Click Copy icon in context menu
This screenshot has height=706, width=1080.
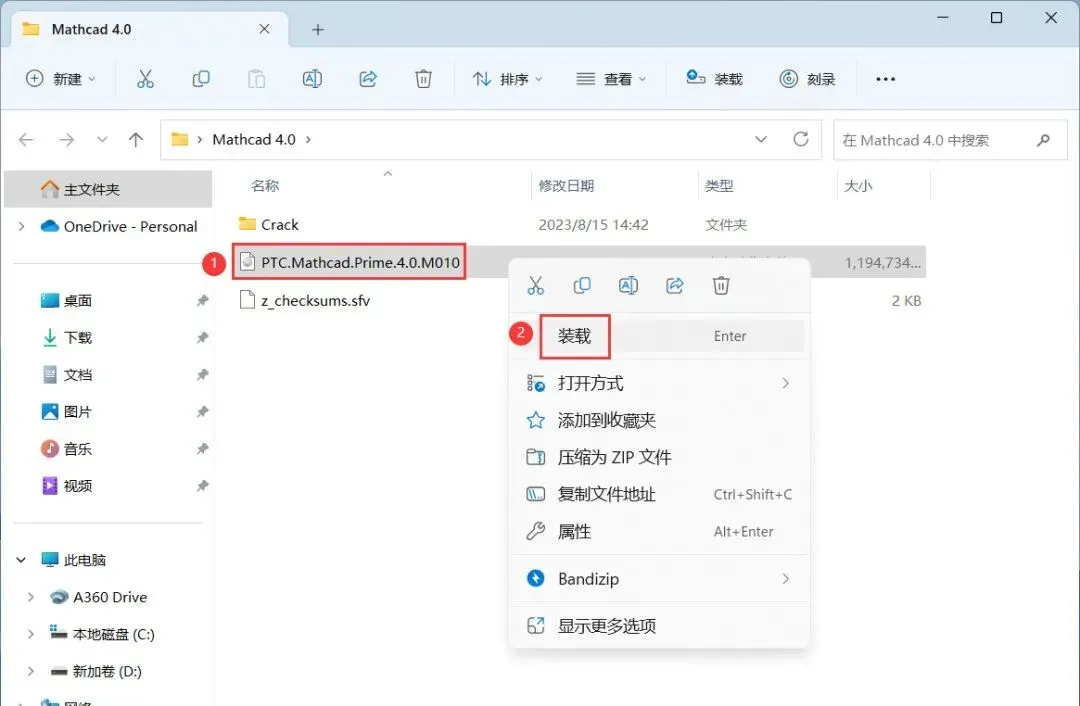point(582,285)
